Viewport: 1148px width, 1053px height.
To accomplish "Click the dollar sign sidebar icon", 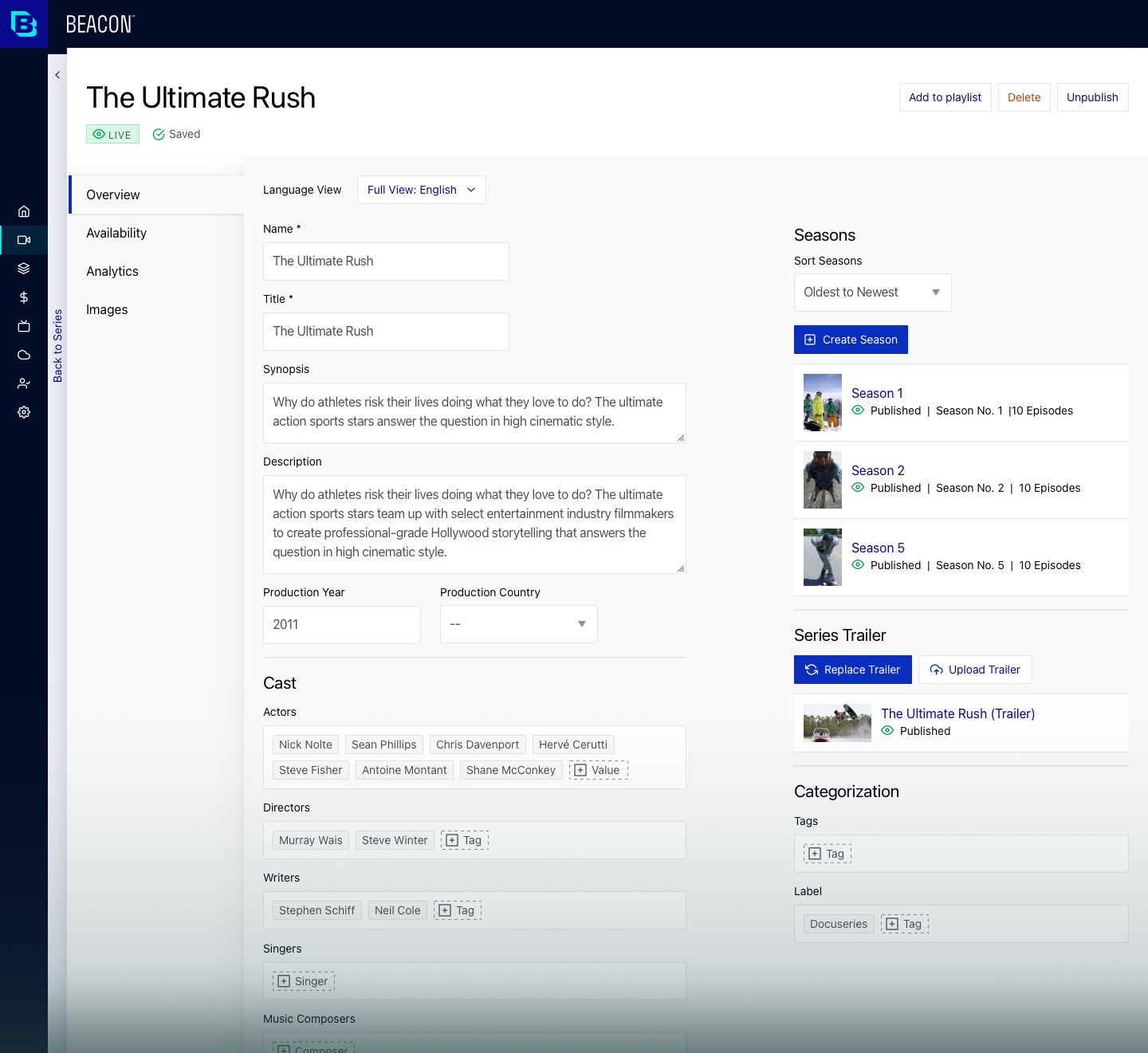I will (x=24, y=297).
